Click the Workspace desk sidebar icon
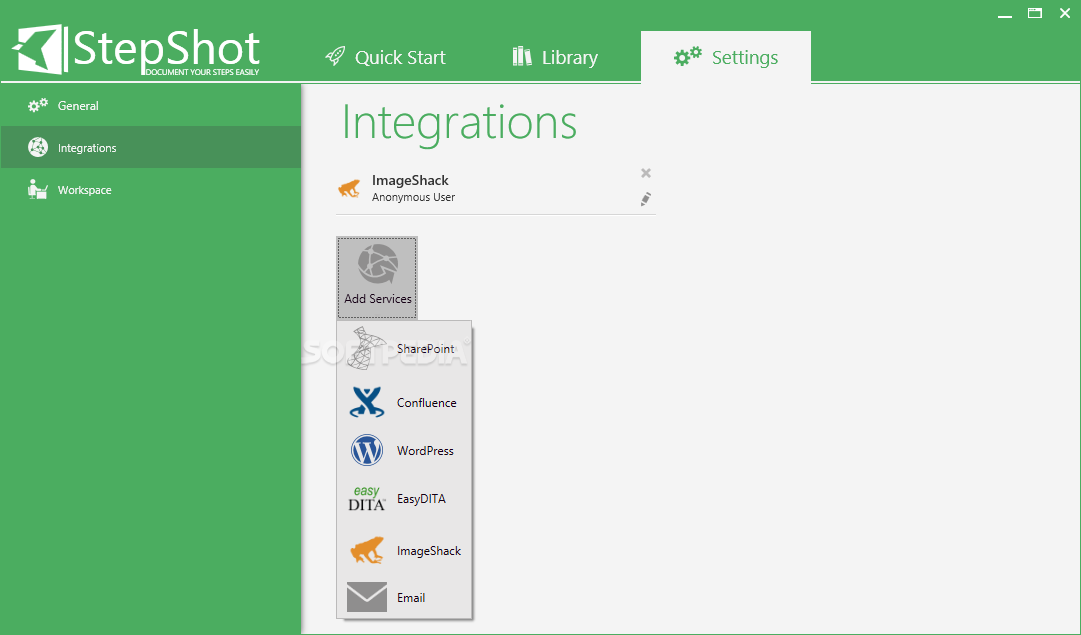This screenshot has width=1081, height=635. 37,189
